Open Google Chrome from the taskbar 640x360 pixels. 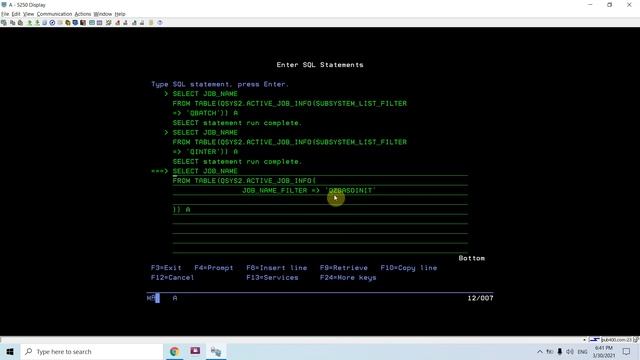175,351
